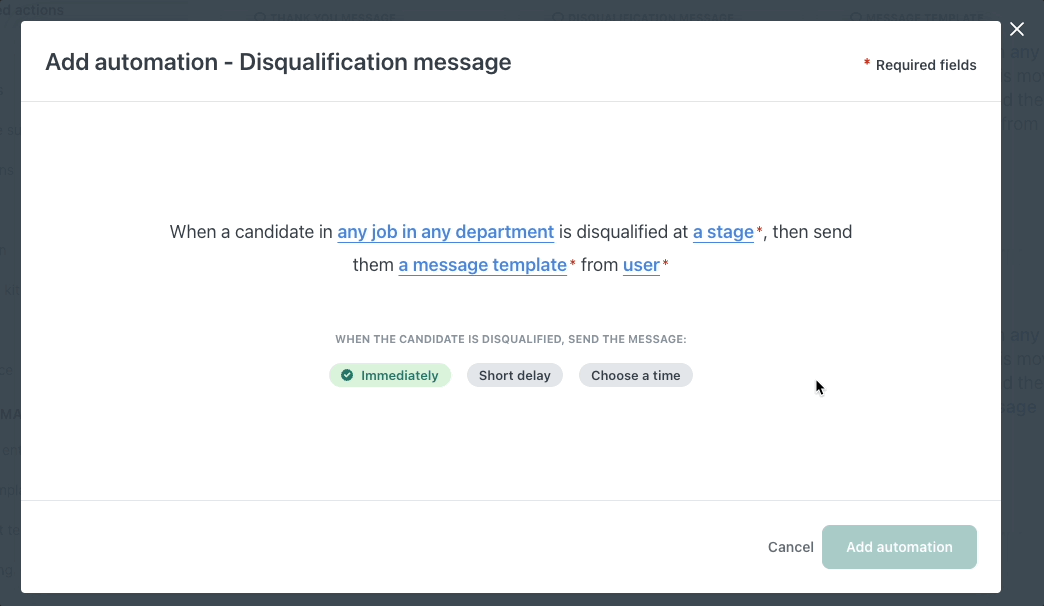Choose "a message template" for the automation

point(482,265)
